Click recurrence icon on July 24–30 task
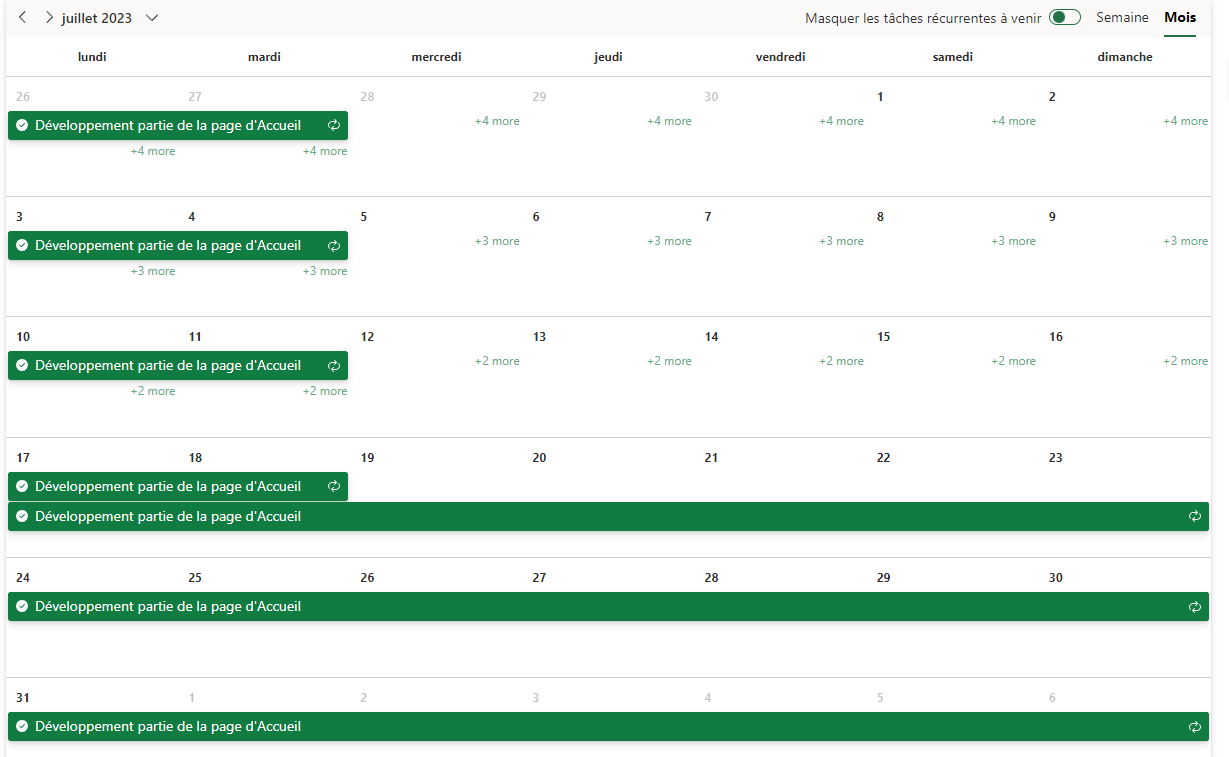 tap(1194, 607)
